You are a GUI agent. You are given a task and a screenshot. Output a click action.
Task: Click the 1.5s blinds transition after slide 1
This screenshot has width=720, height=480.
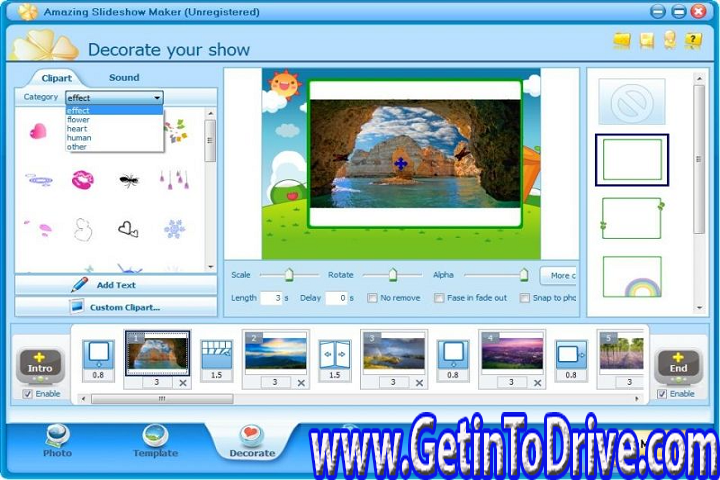(216, 355)
